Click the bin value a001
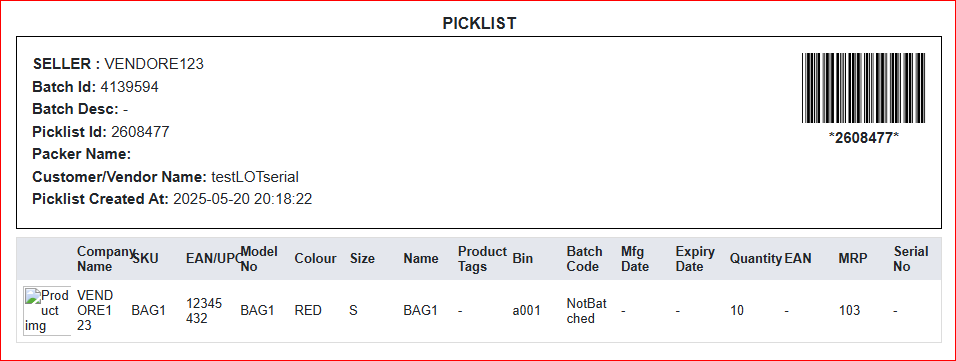 pos(527,310)
